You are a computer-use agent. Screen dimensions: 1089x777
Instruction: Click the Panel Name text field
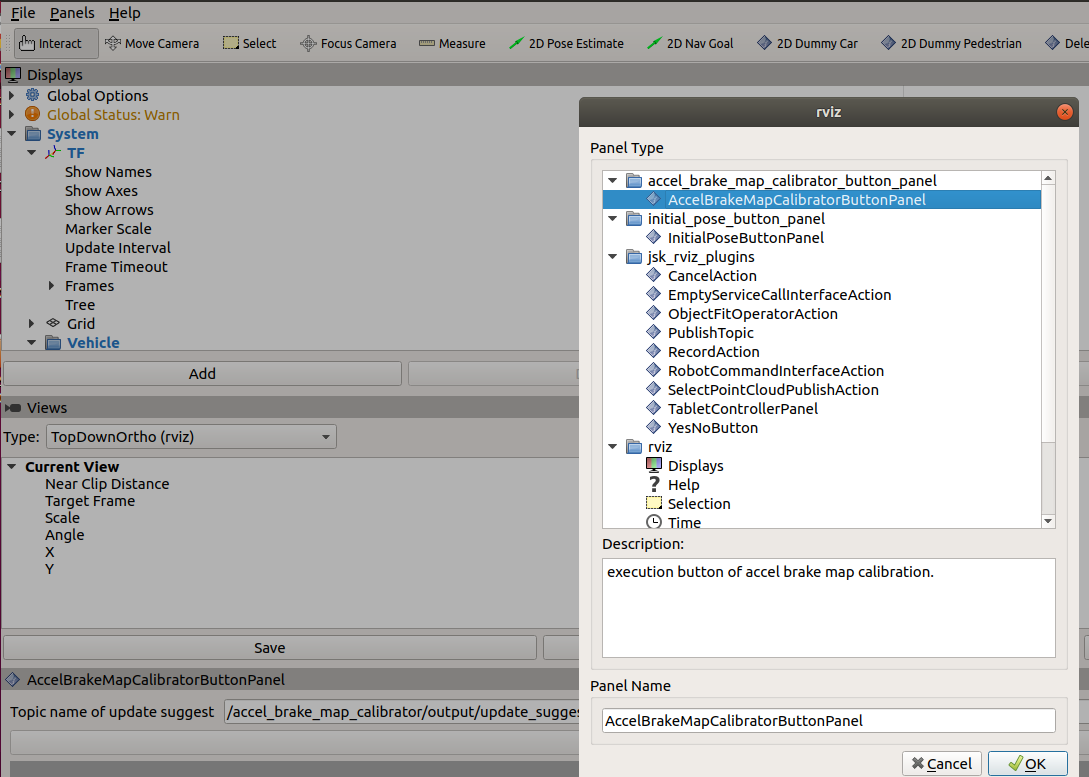(x=828, y=720)
